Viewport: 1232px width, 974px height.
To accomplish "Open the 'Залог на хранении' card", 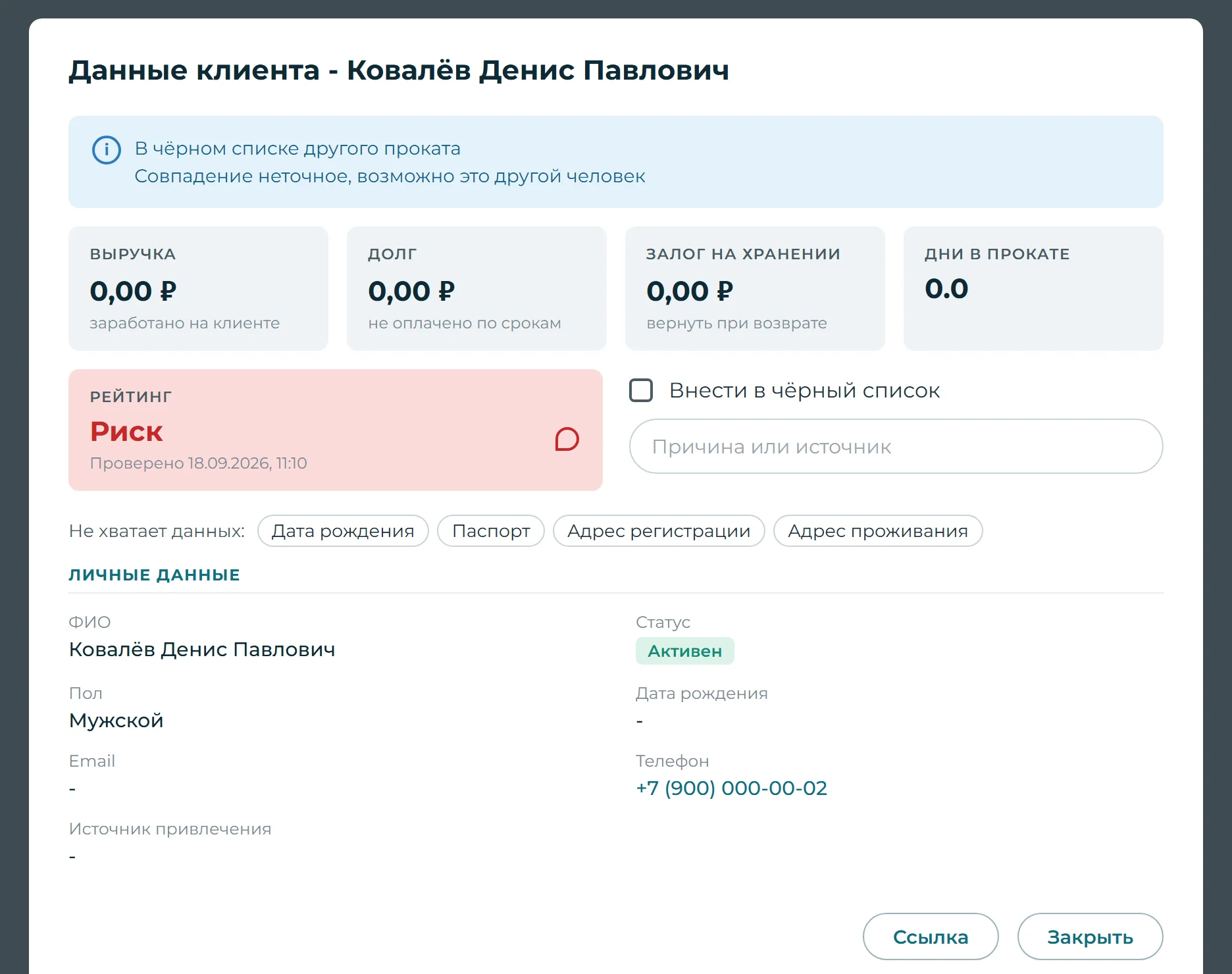I will pos(755,288).
